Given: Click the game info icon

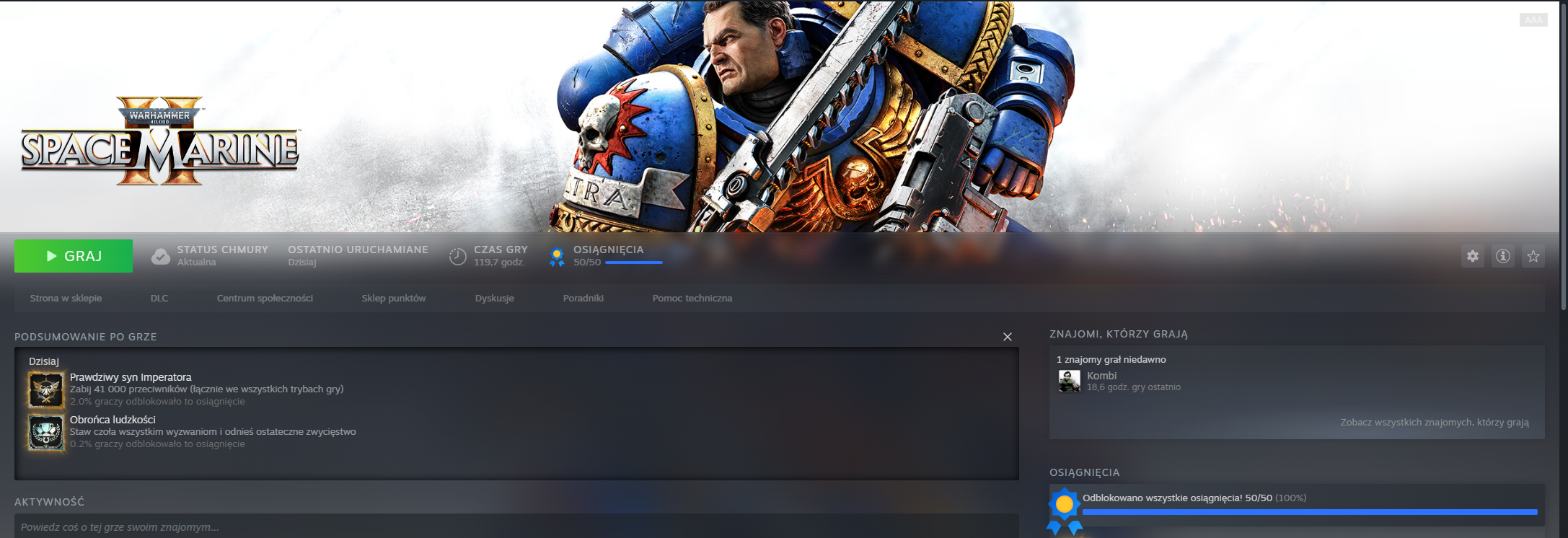Looking at the screenshot, I should 1503,256.
